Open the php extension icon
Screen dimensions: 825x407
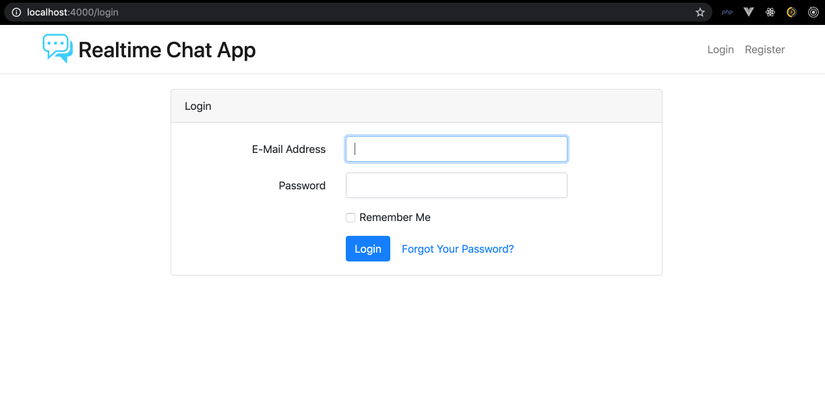pos(727,12)
